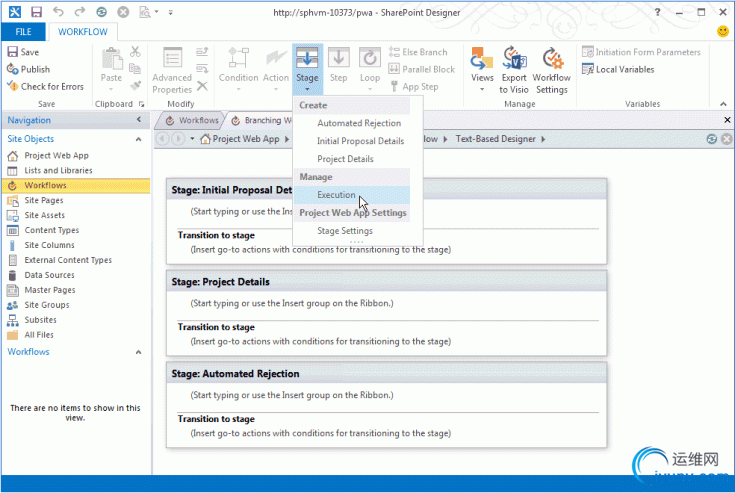The width and height of the screenshot is (735, 493).
Task: Open Project Web App in Site Objects
Action: tap(56, 156)
